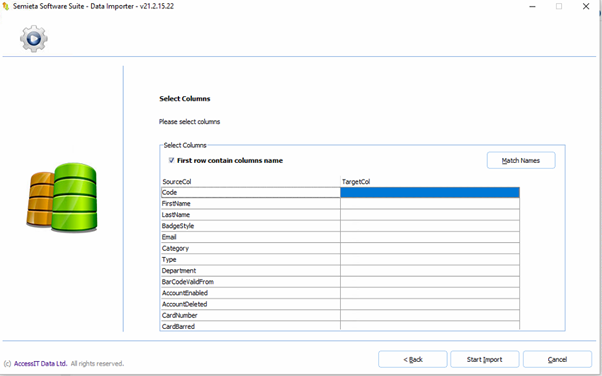Close the Data Importer window
Screen dimensions: 602x376
[586, 7]
